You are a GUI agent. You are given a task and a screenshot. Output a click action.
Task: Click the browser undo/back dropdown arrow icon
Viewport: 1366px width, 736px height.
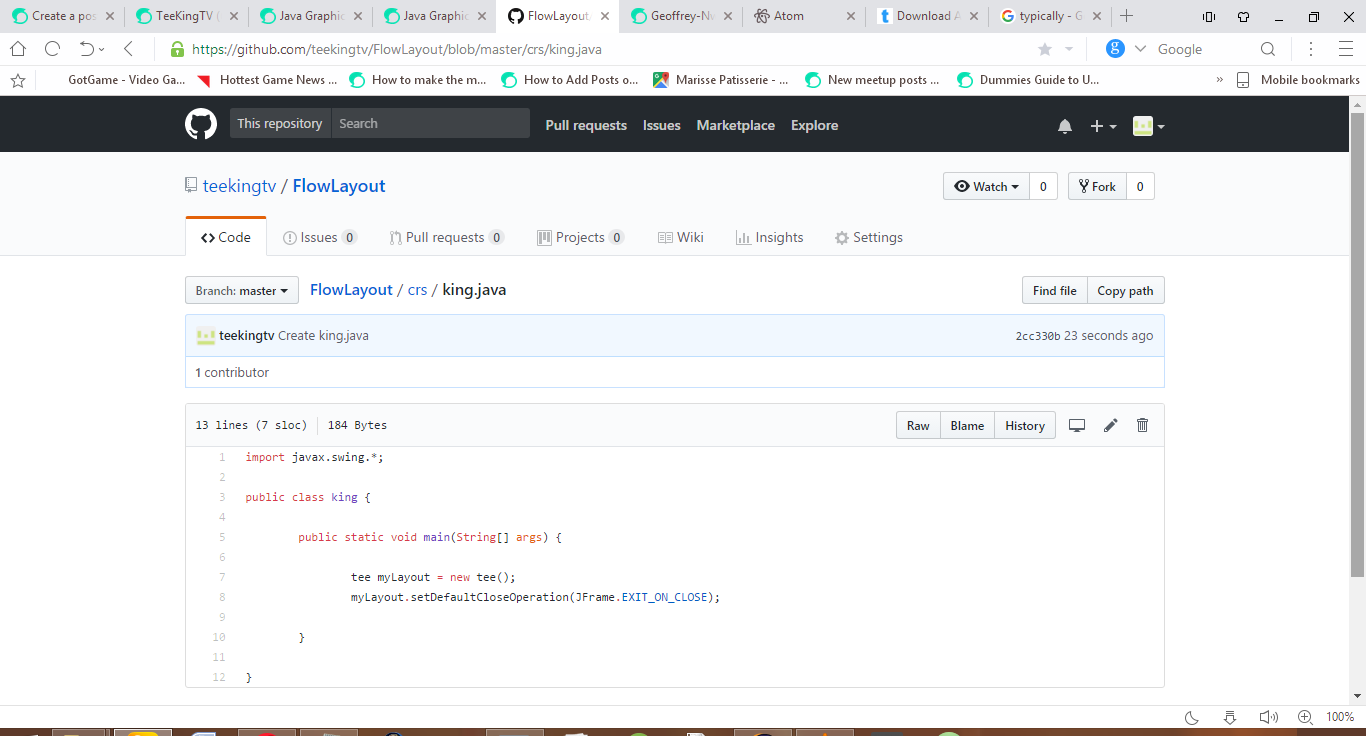92,49
